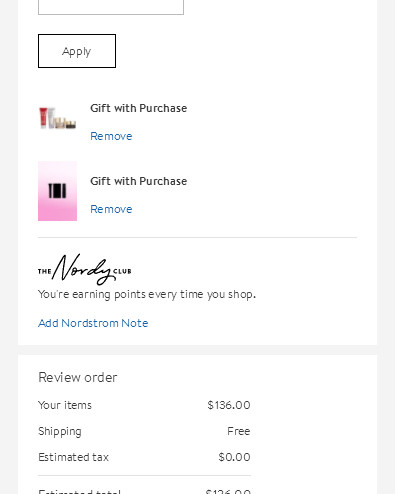395x494 pixels.
Task: Select the Your items label
Action: (65, 405)
